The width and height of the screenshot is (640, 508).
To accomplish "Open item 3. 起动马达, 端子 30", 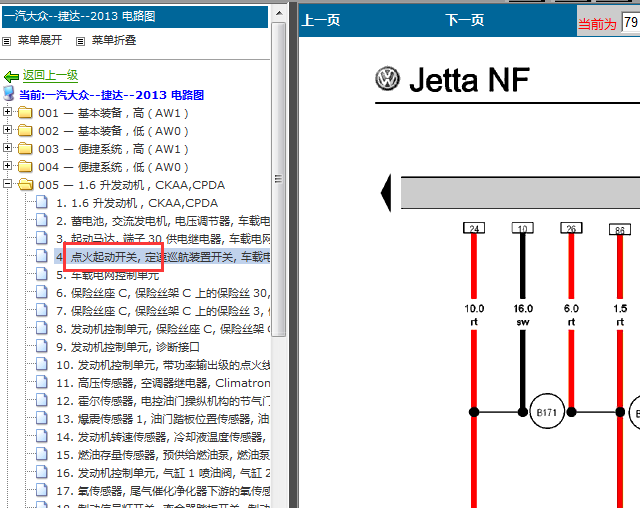I will pyautogui.click(x=163, y=239).
